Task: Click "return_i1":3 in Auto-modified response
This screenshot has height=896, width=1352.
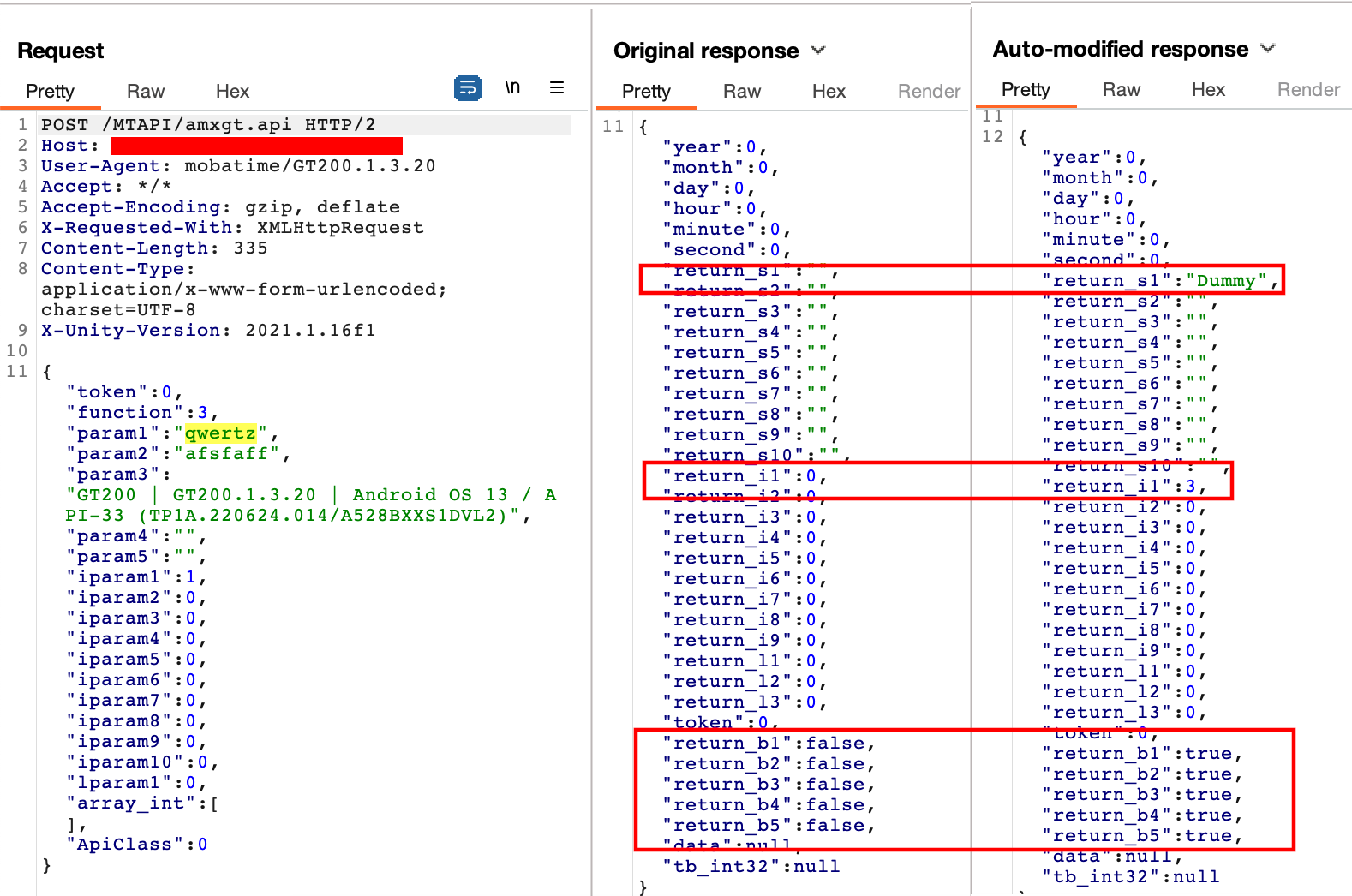Action: click(x=1125, y=487)
